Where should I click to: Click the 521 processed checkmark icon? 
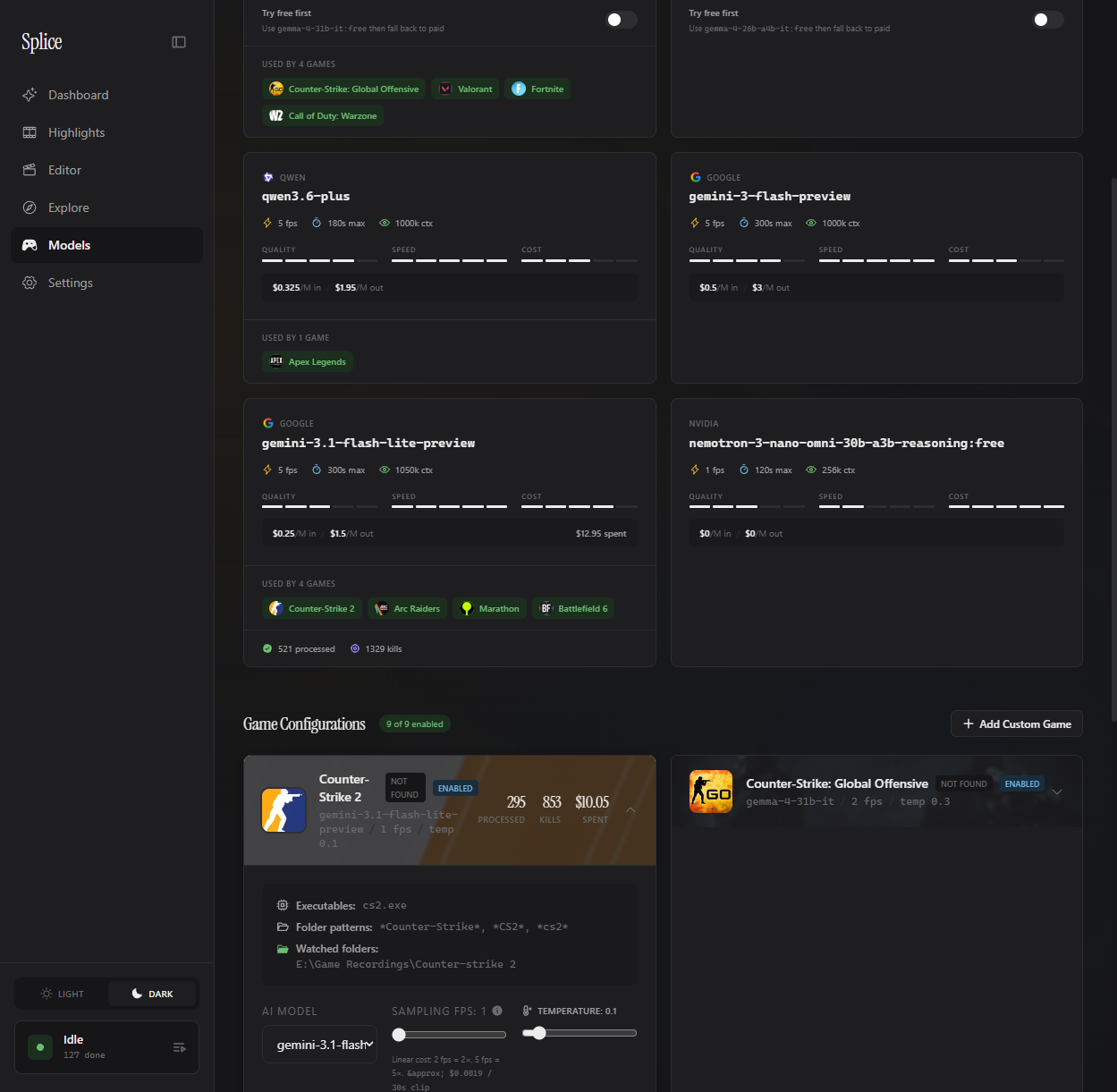pos(267,648)
